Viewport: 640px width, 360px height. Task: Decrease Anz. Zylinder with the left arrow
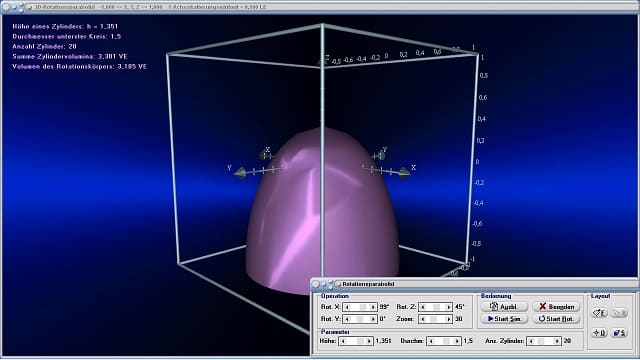[531, 341]
